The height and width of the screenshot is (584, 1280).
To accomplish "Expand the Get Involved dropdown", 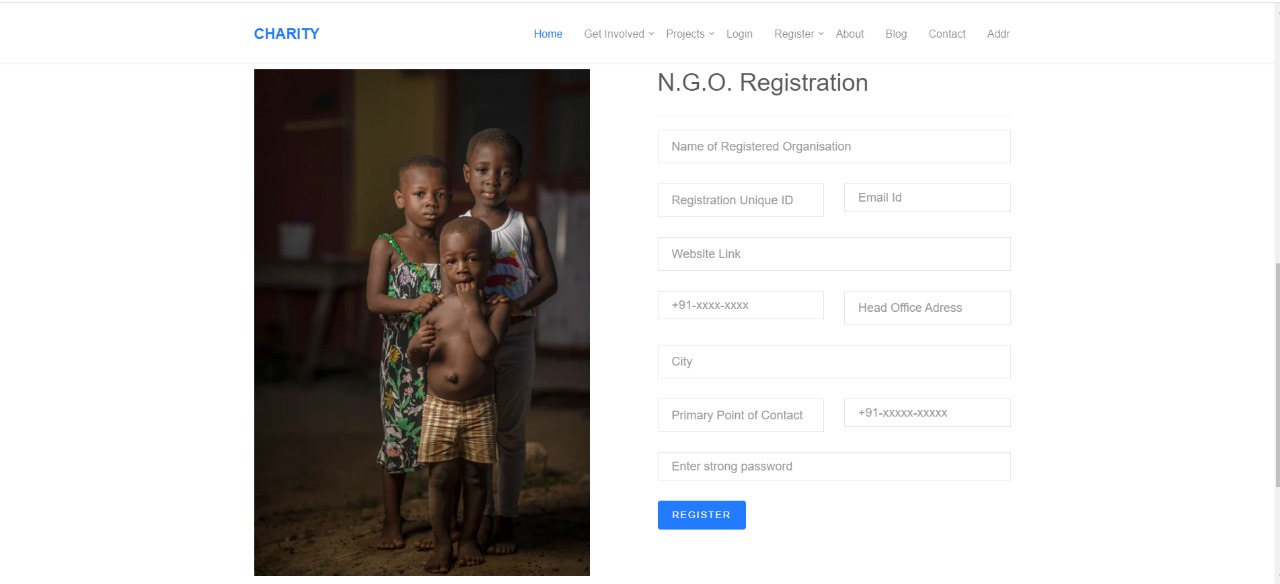I will [x=618, y=34].
